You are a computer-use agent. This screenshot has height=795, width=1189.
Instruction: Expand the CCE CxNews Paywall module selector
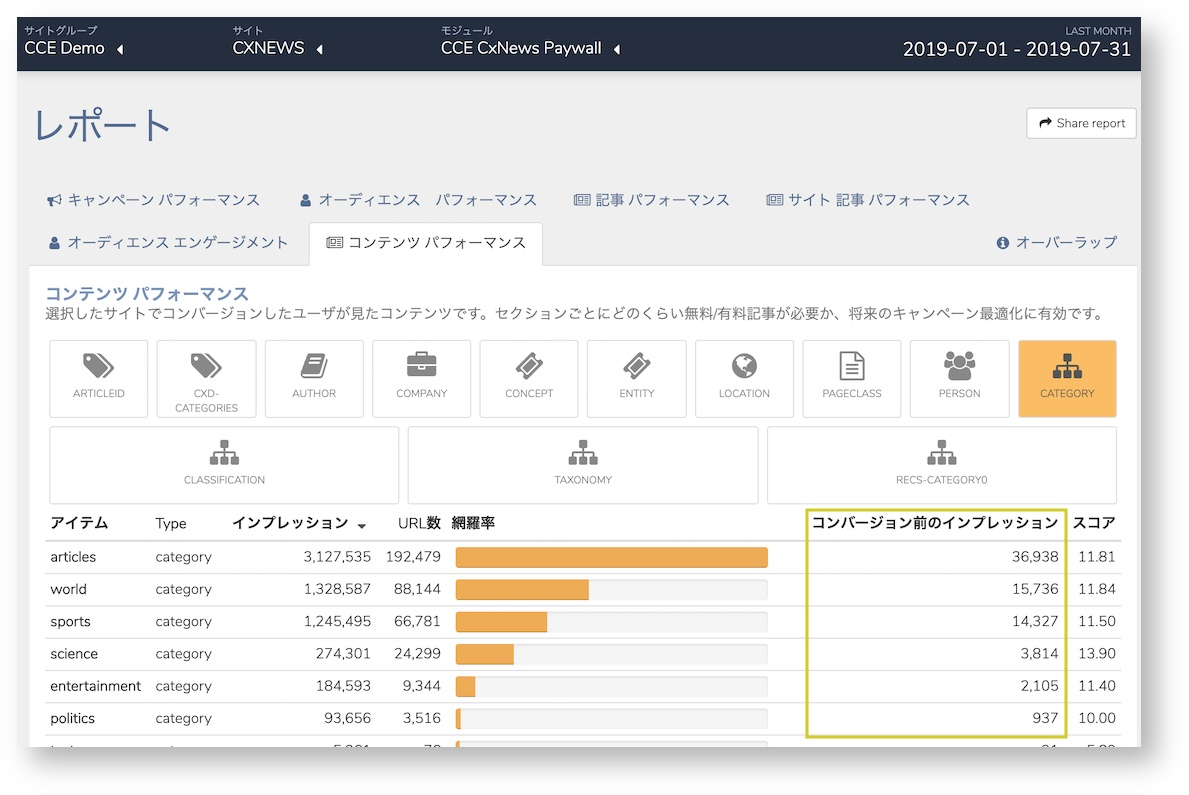click(x=531, y=48)
